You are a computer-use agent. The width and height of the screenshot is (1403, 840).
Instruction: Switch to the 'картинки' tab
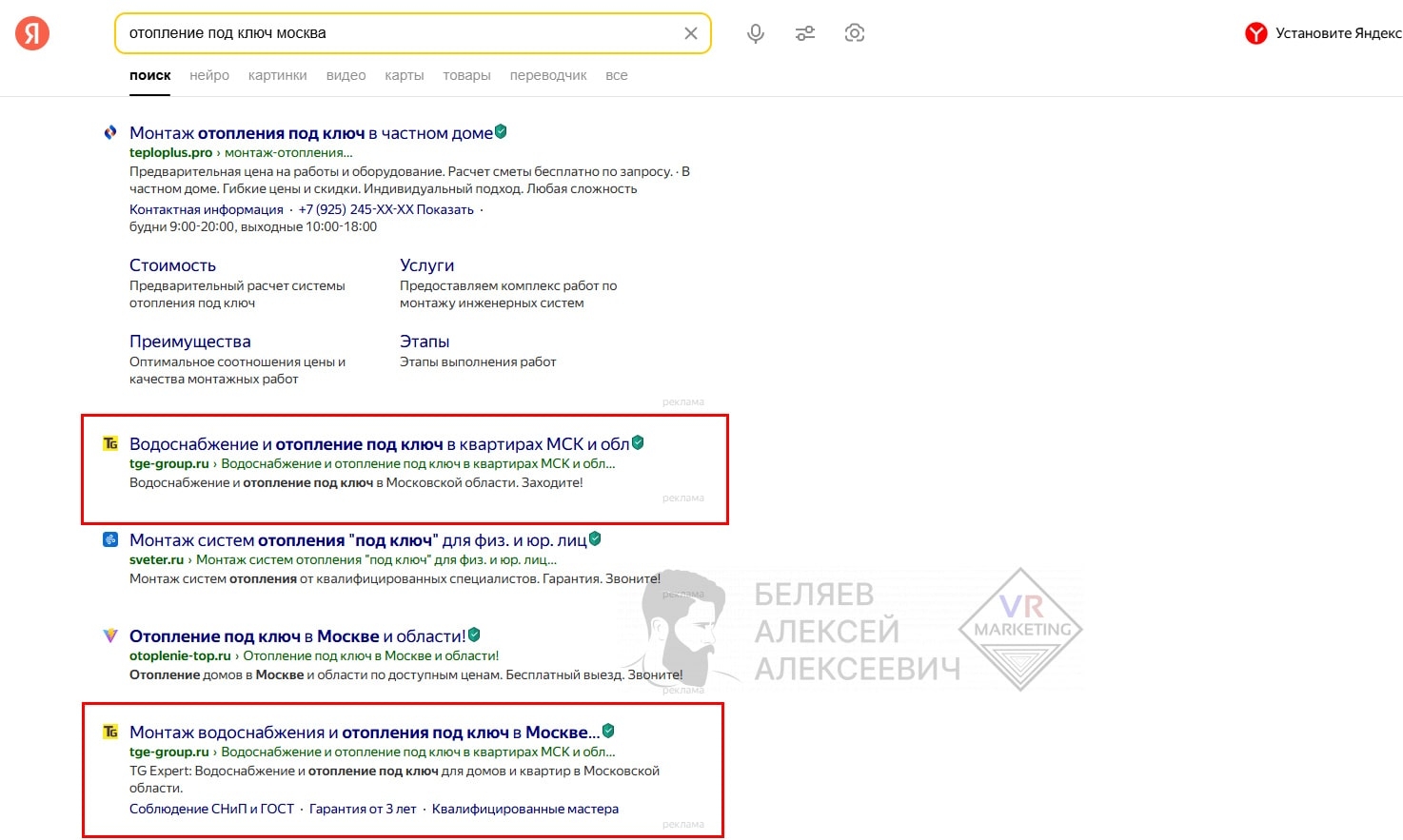click(x=278, y=75)
